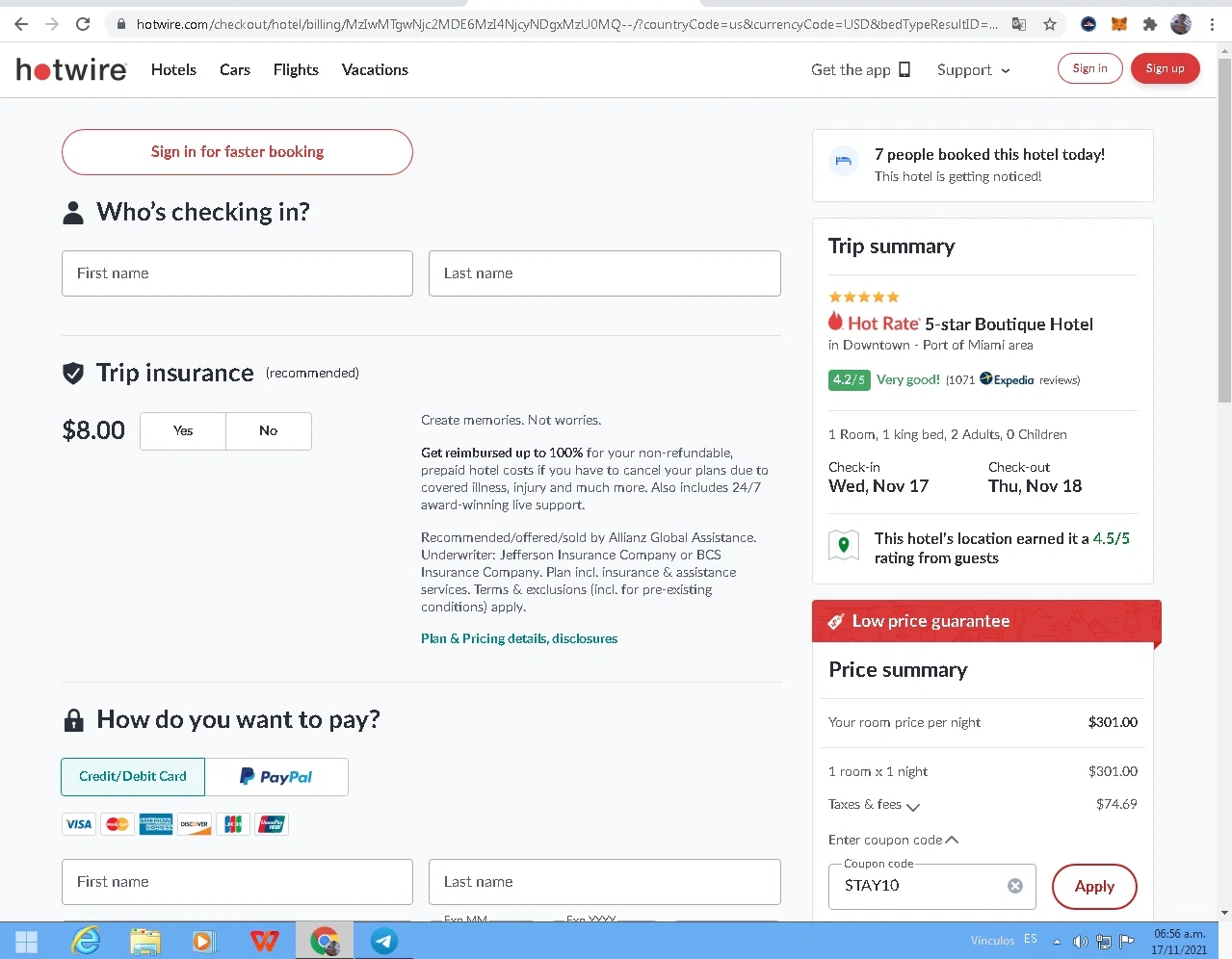
Task: Click the Low price guarantee banner
Action: click(x=986, y=622)
